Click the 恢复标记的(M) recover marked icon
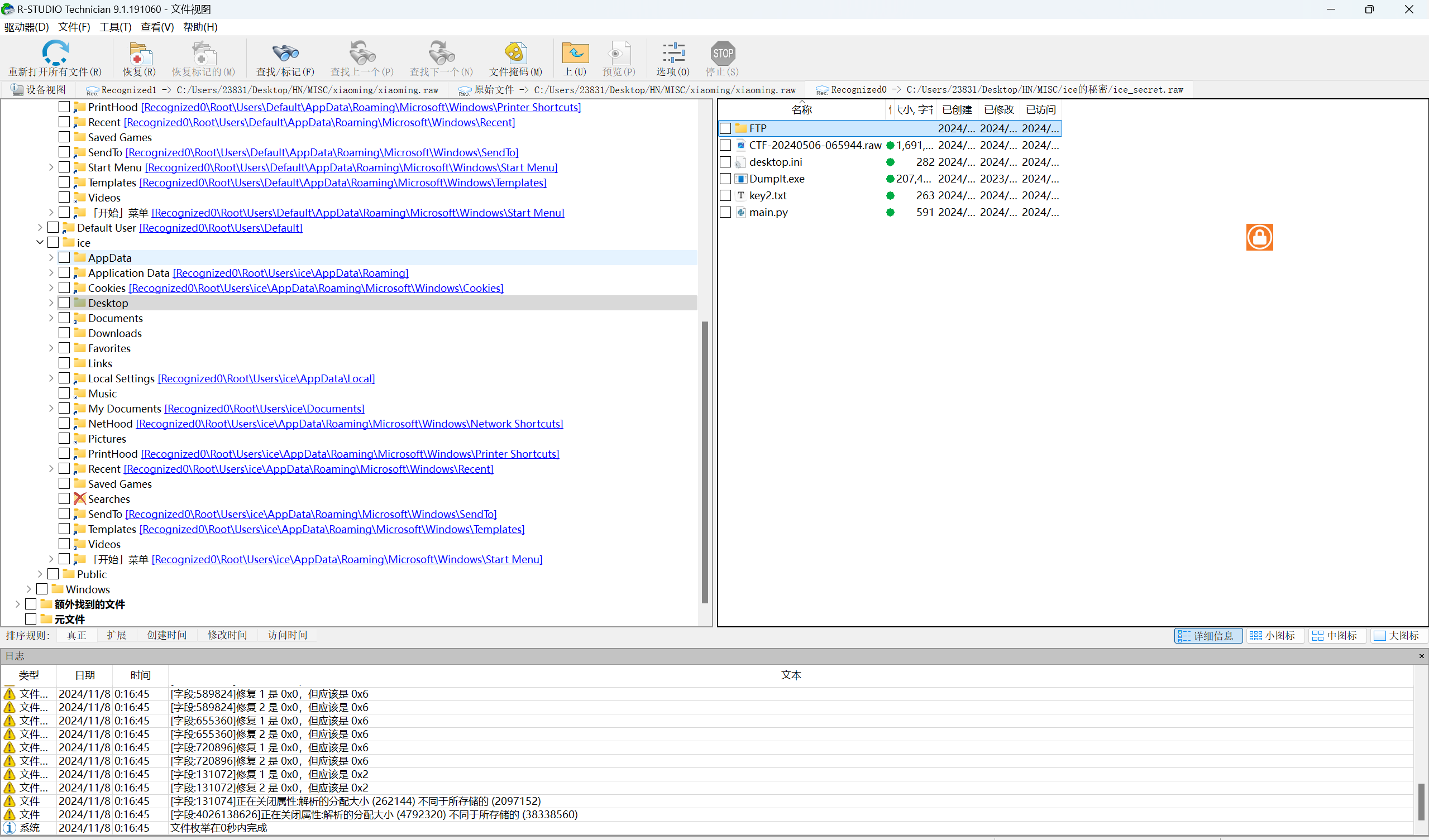The width and height of the screenshot is (1429, 840). [203, 52]
